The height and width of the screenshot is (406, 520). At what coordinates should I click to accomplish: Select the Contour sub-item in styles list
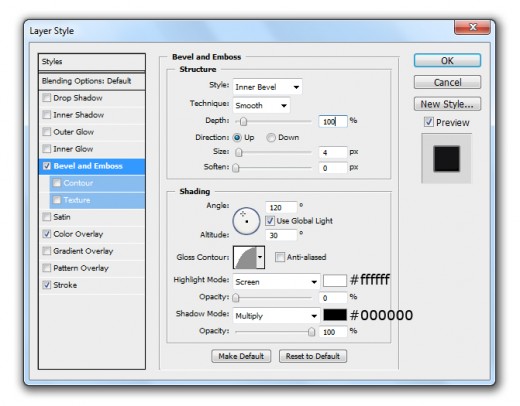point(97,183)
